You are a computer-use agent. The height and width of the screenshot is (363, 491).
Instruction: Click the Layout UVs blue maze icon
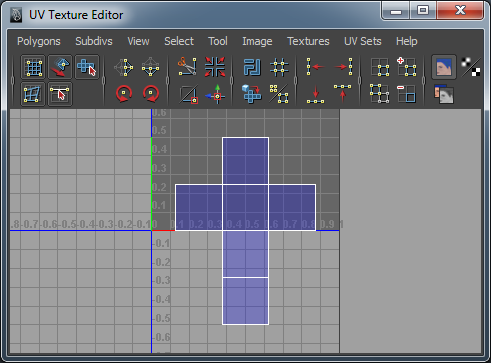click(x=252, y=67)
